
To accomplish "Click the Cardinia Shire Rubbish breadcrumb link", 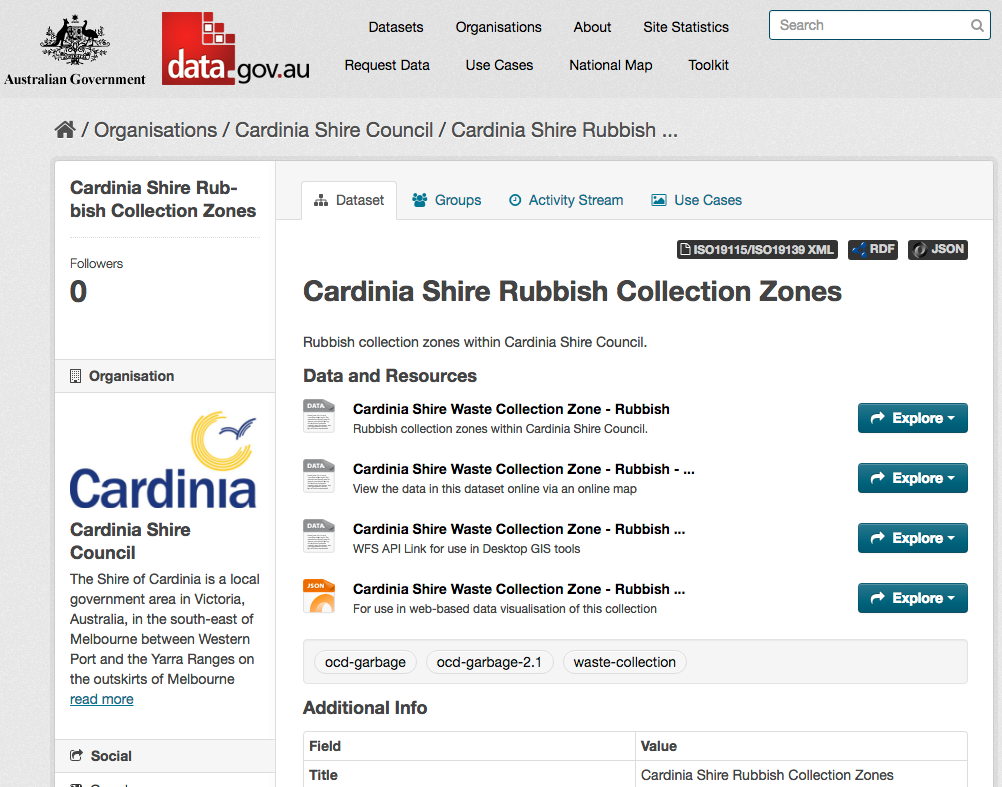I will [564, 130].
